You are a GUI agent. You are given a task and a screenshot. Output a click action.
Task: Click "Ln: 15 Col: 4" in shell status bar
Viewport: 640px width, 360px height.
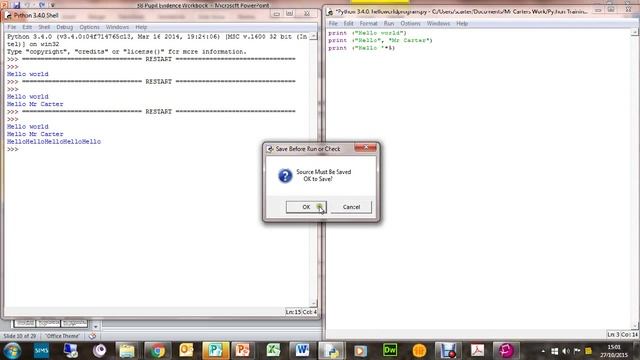[301, 312]
